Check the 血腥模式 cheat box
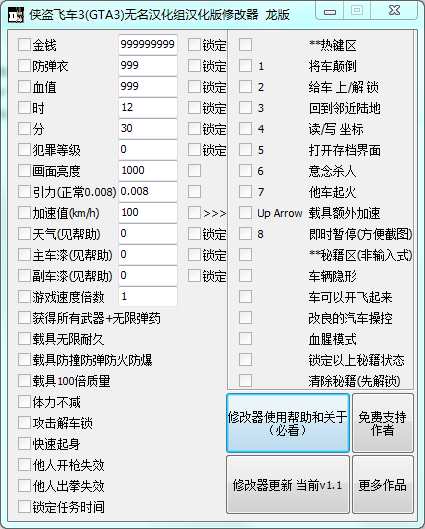Viewport: 425px width, 529px height. pos(245,339)
